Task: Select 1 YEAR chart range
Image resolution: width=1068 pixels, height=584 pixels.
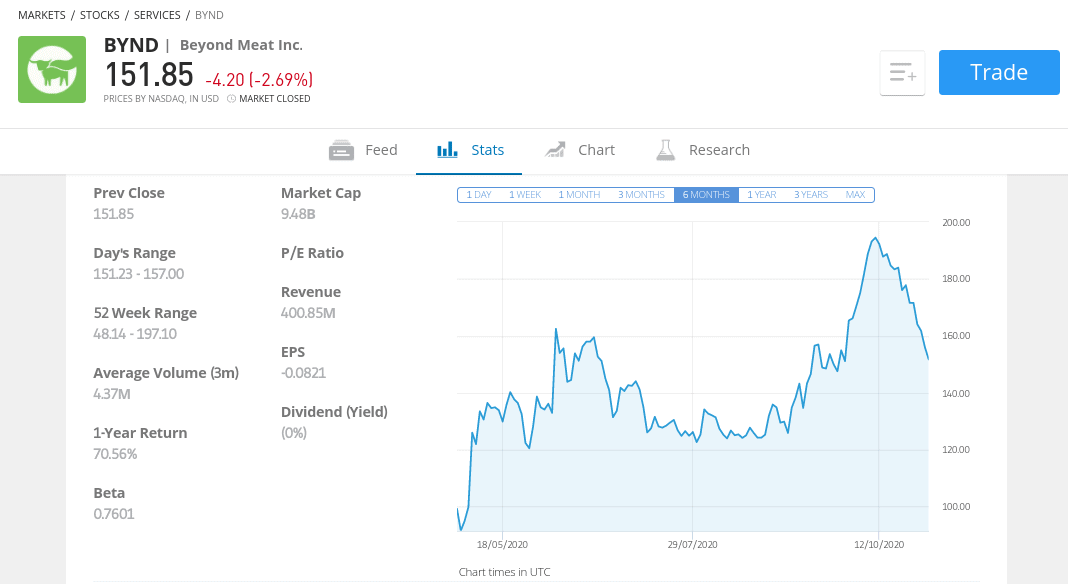Action: 761,195
